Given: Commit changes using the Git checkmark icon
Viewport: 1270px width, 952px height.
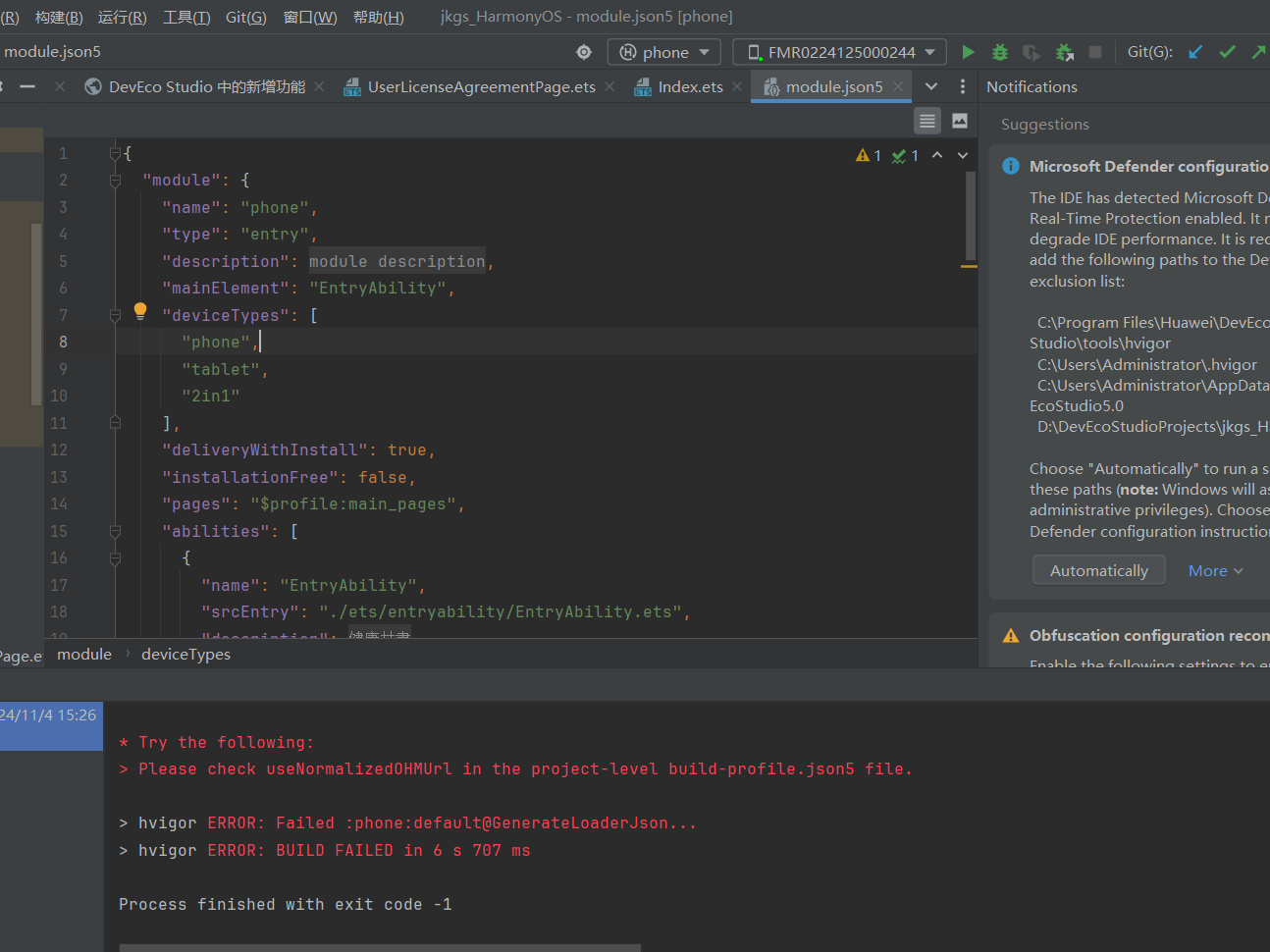Looking at the screenshot, I should [x=1227, y=52].
